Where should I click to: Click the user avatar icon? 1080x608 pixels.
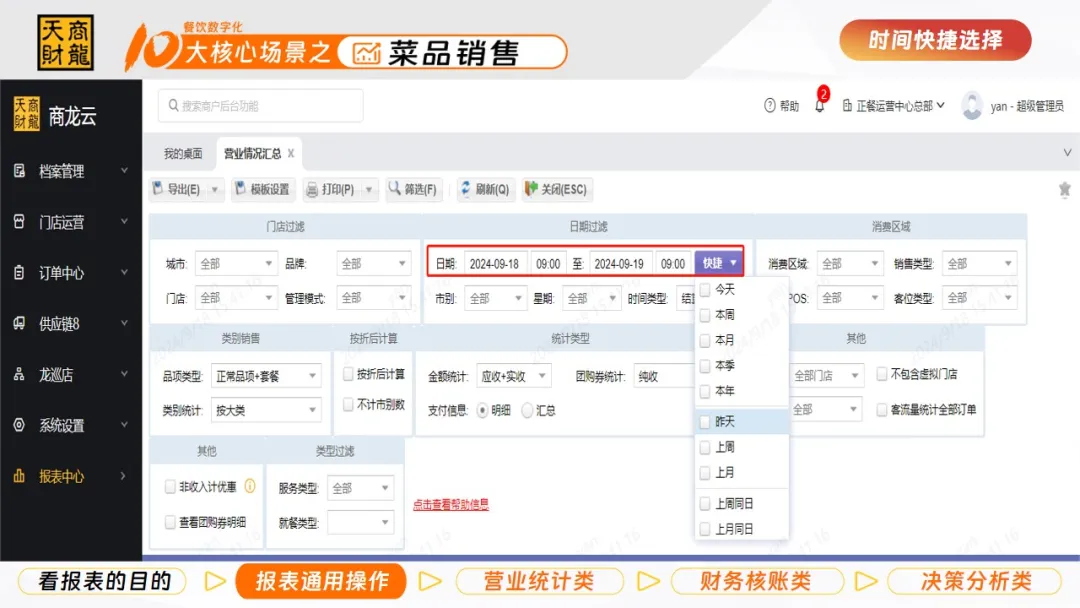coord(972,105)
